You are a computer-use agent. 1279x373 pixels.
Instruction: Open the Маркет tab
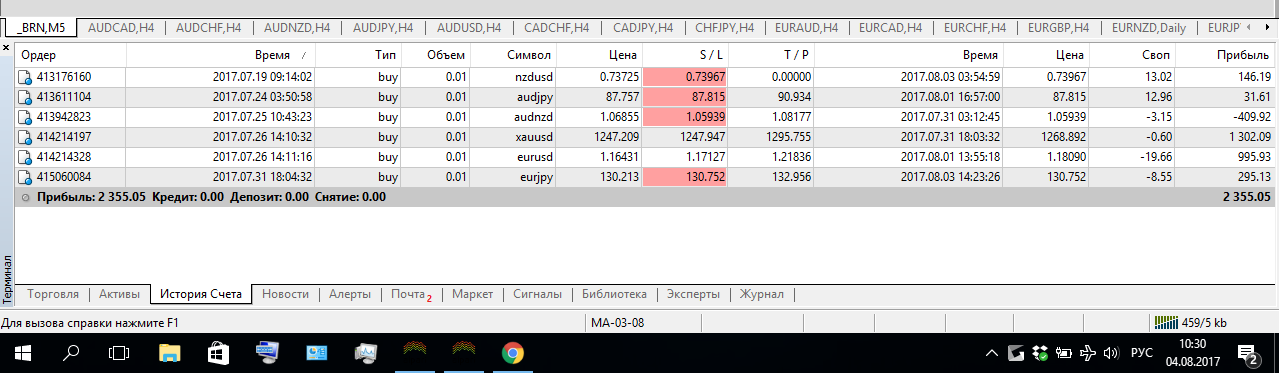(472, 294)
